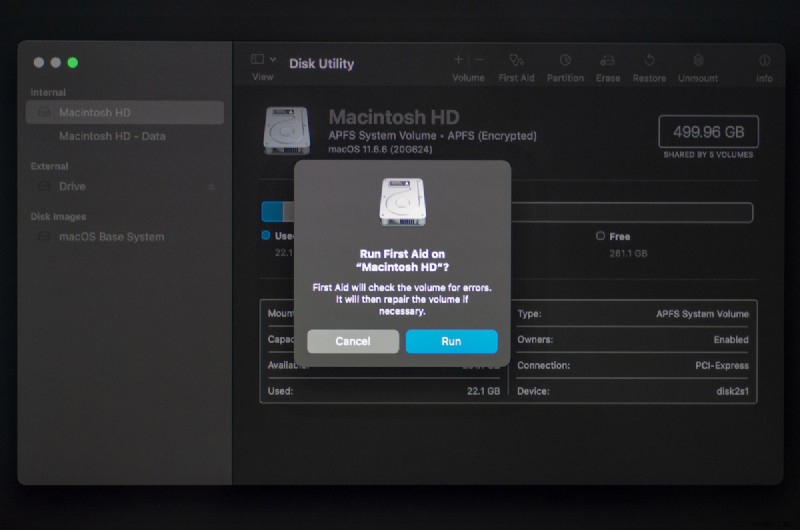Remove volume with minus icon
The image size is (800, 530).
[479, 60]
